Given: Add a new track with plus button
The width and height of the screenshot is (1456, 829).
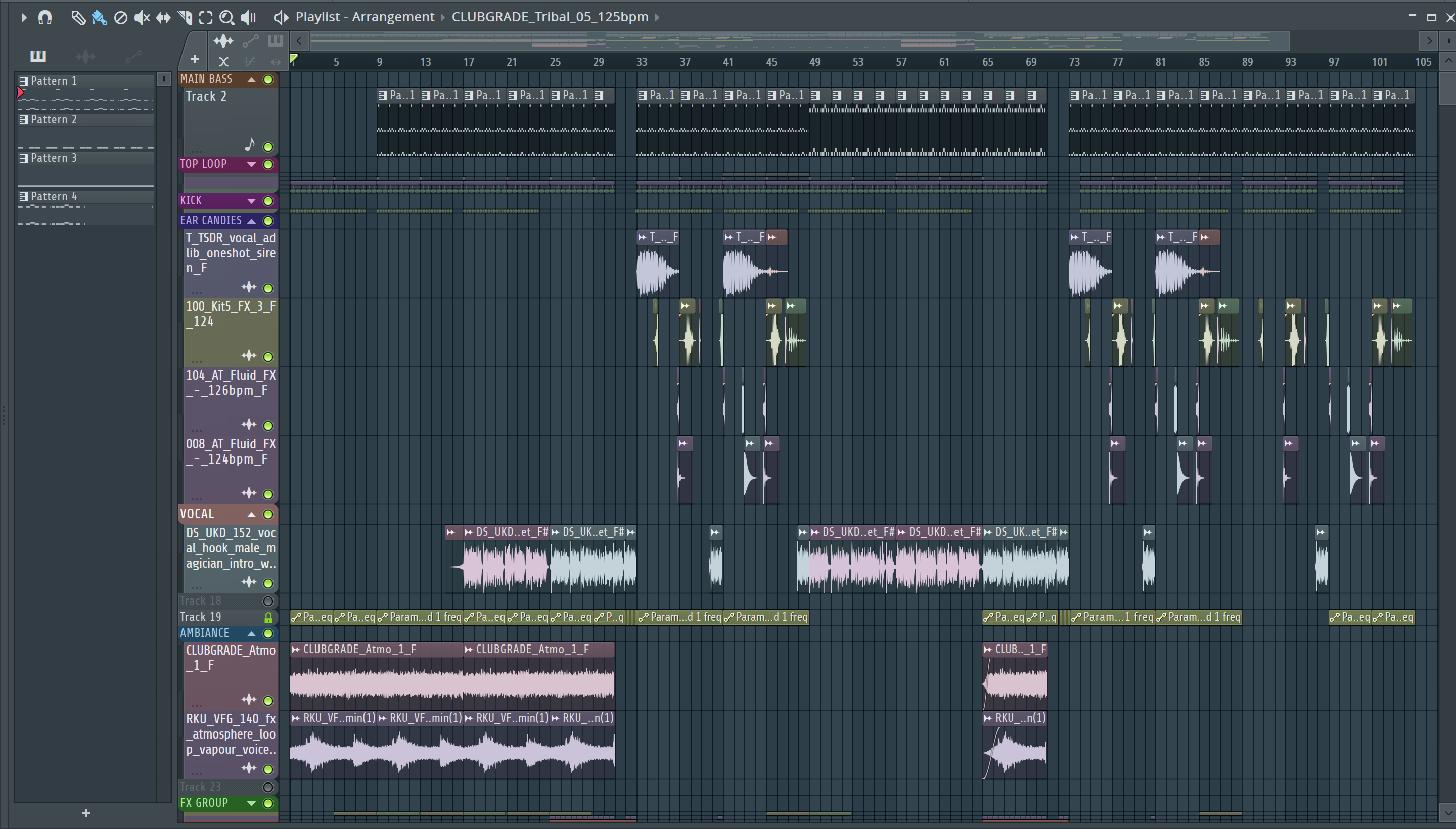Looking at the screenshot, I should (194, 59).
